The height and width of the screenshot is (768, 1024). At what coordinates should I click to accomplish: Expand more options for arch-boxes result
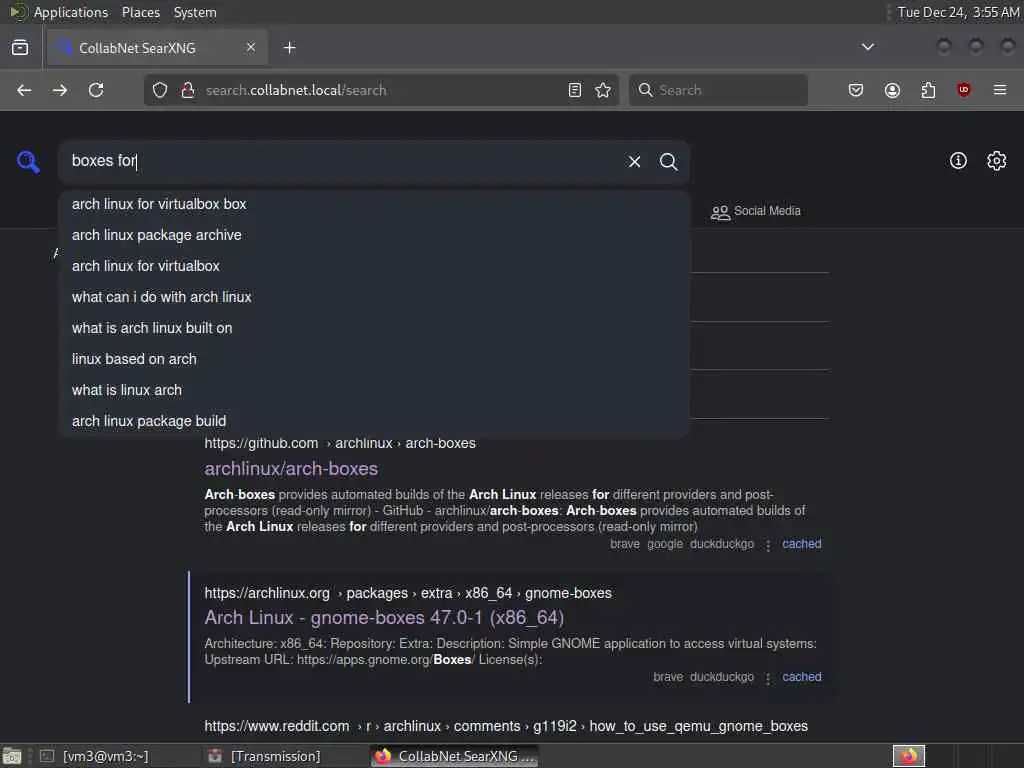pos(768,545)
